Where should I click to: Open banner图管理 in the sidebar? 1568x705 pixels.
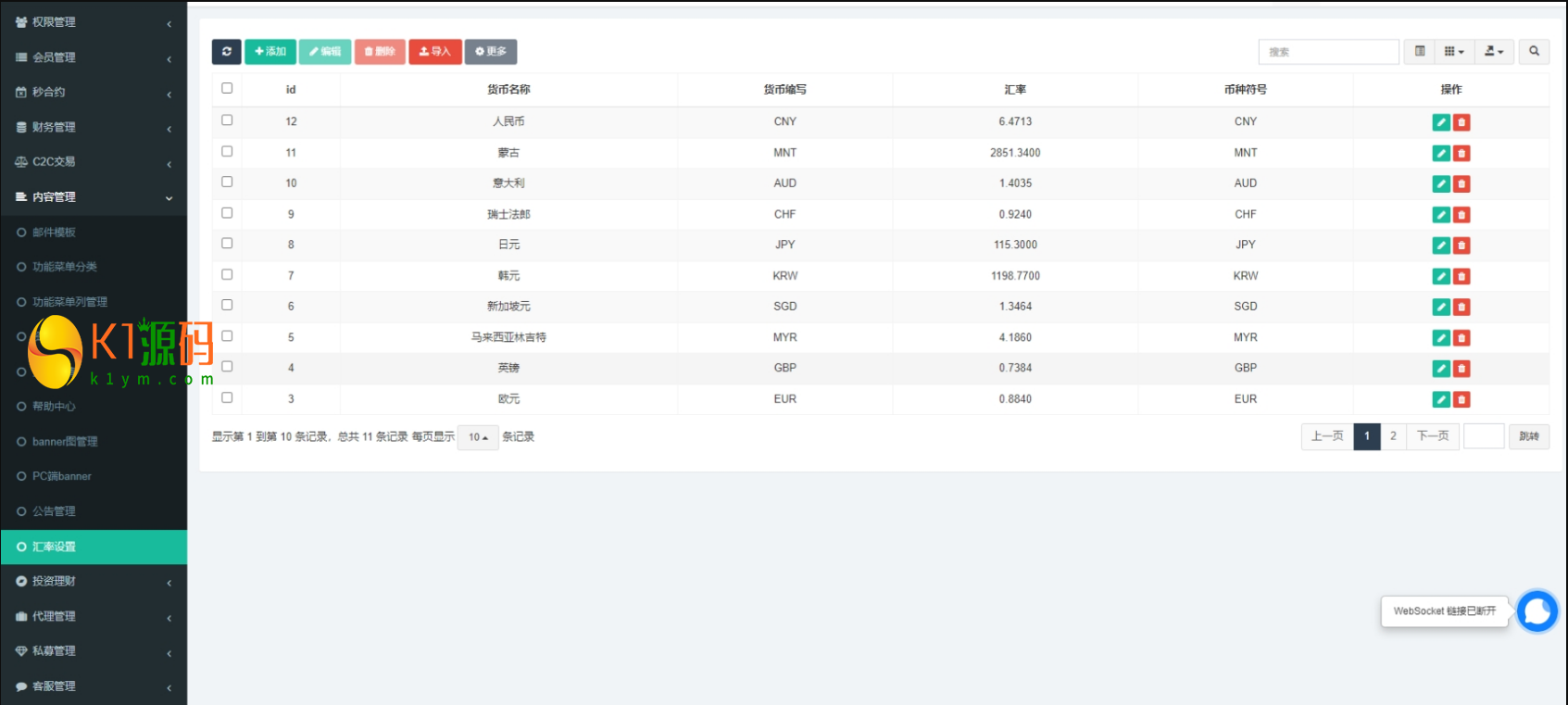[94, 442]
